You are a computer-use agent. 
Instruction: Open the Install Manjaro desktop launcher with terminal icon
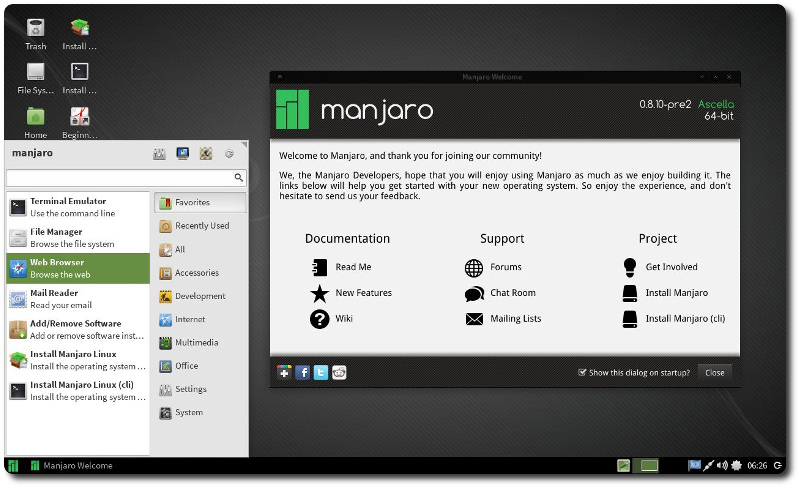80,78
